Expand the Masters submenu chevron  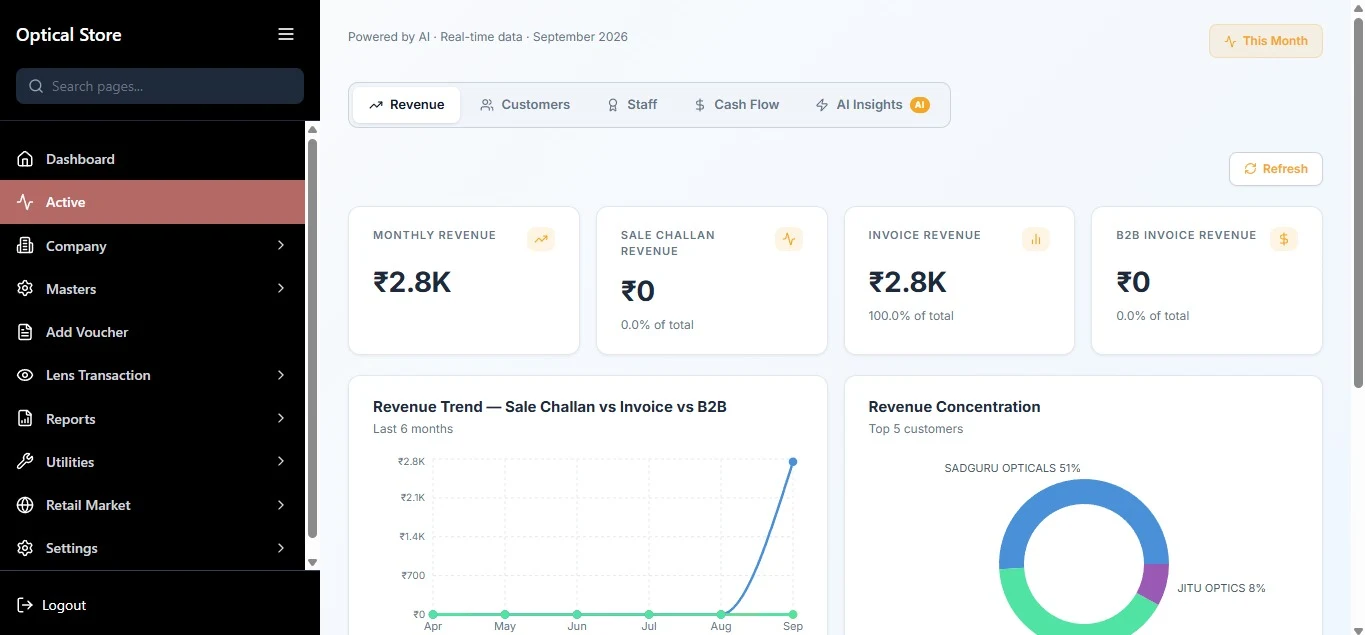(281, 288)
